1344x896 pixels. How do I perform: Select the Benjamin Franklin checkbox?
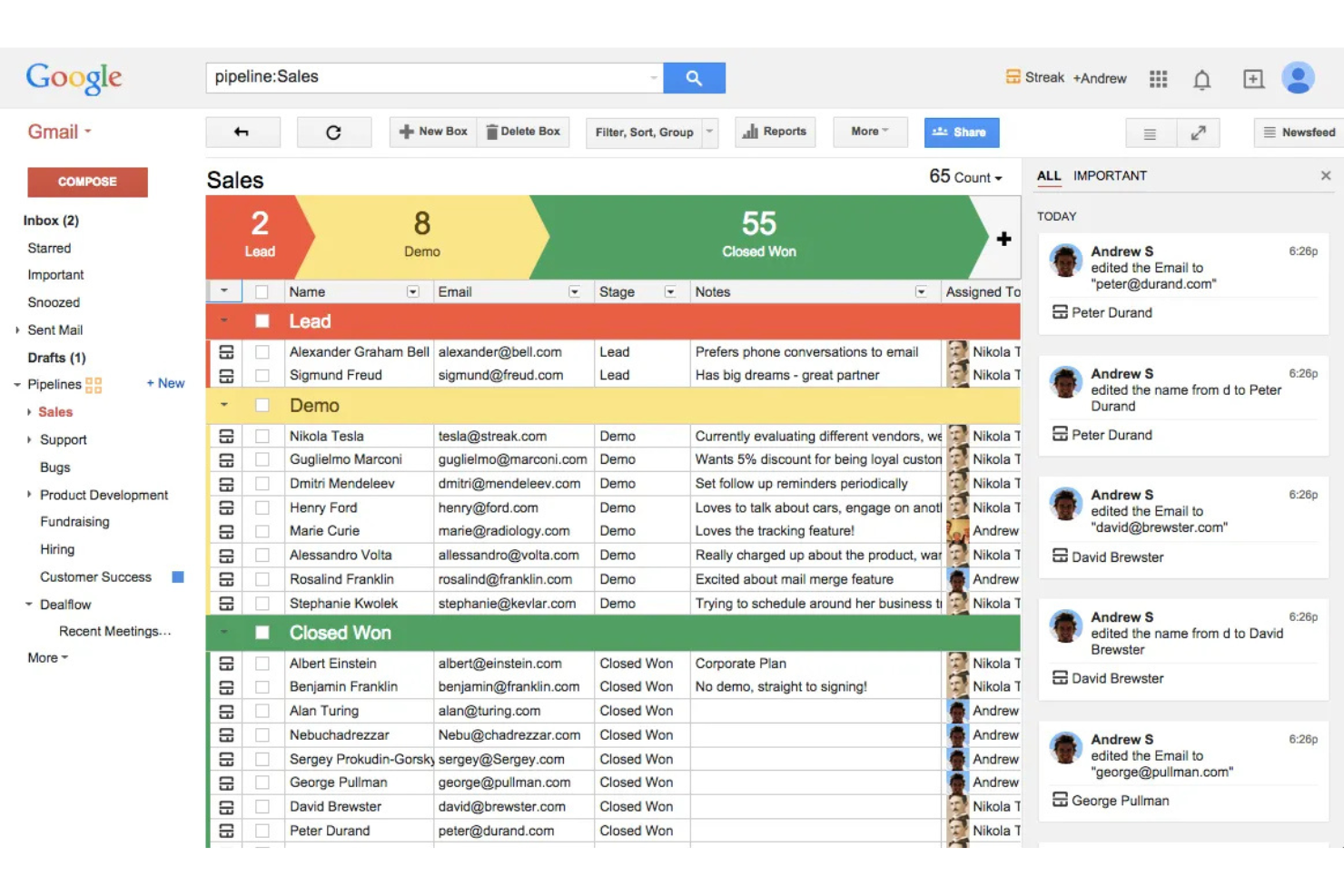262,687
